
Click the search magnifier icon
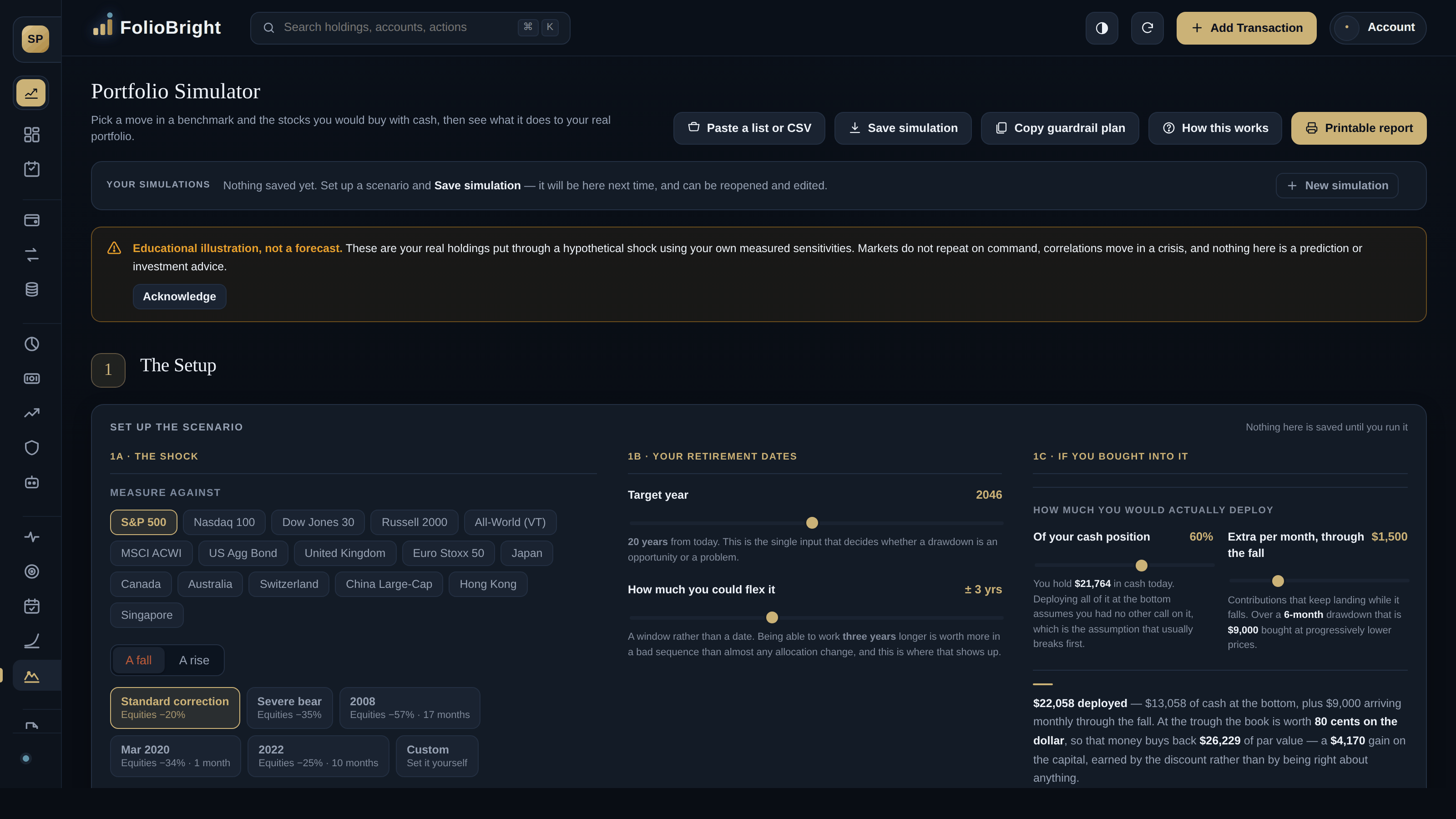pos(269,28)
